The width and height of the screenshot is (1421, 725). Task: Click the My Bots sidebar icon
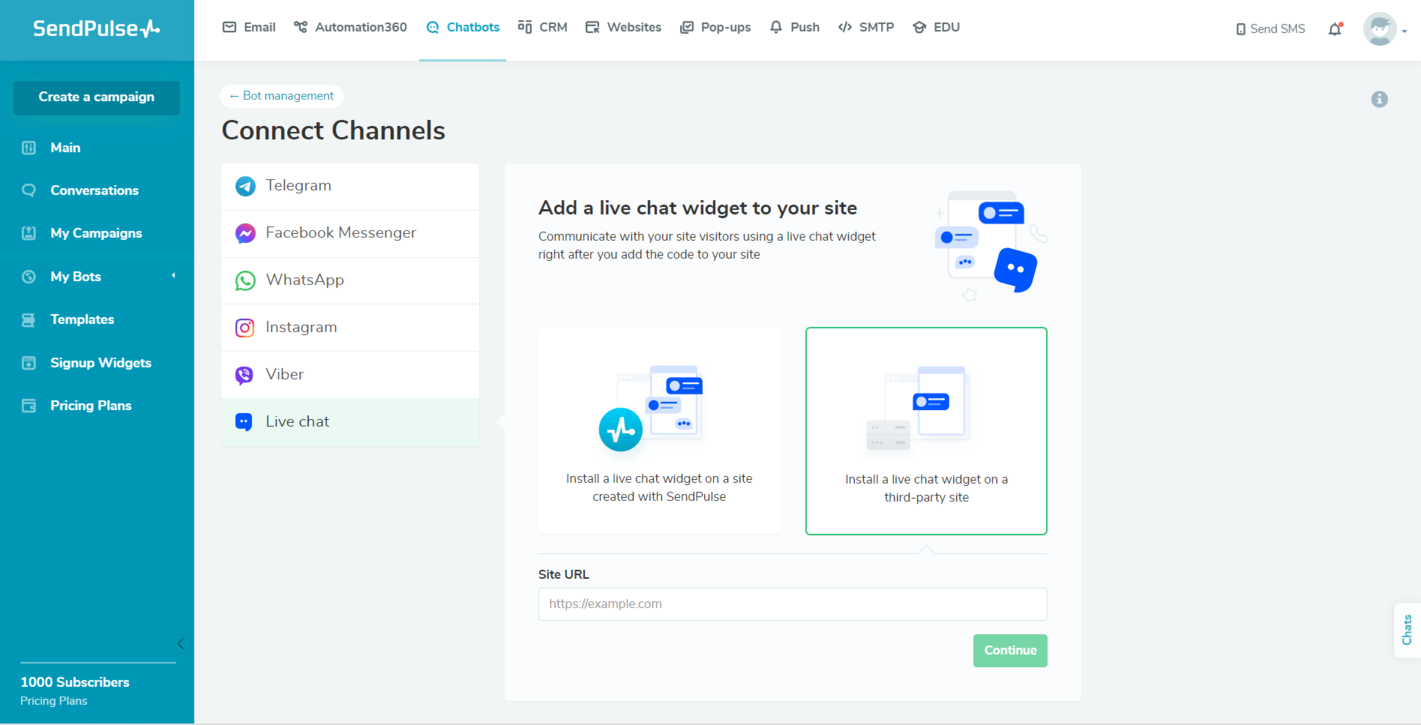29,277
